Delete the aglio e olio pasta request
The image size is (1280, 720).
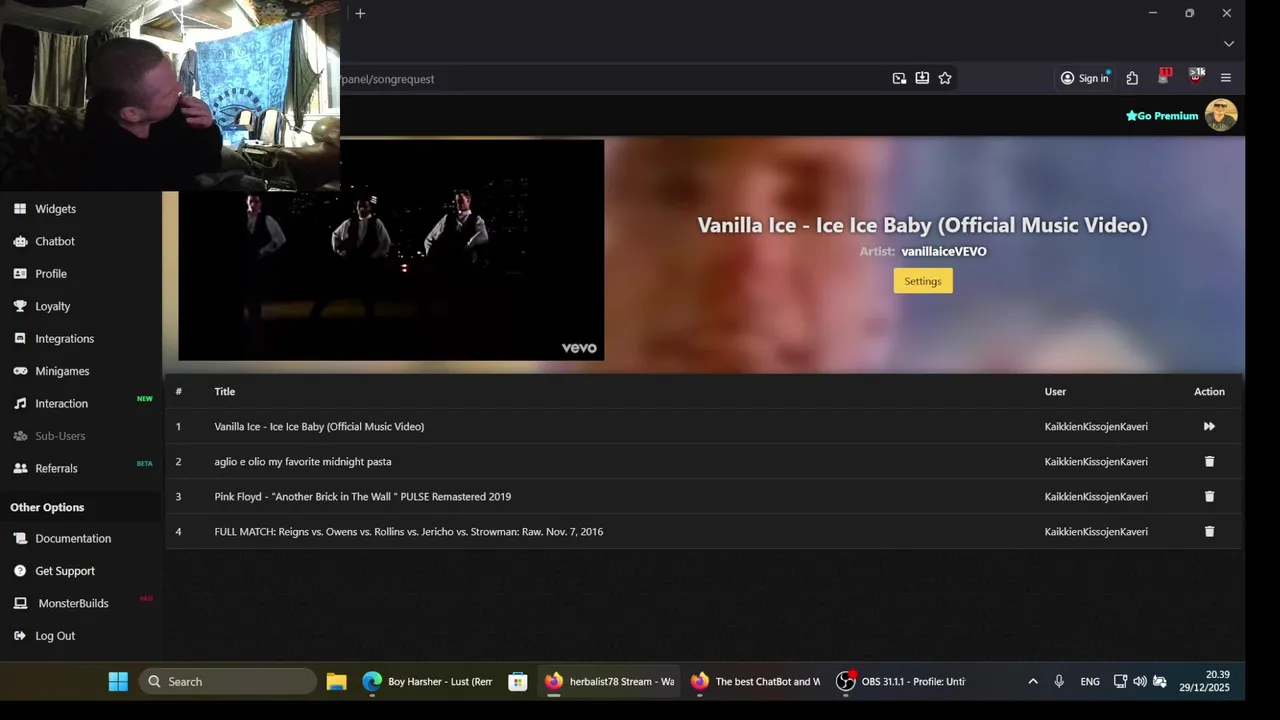[1209, 461]
